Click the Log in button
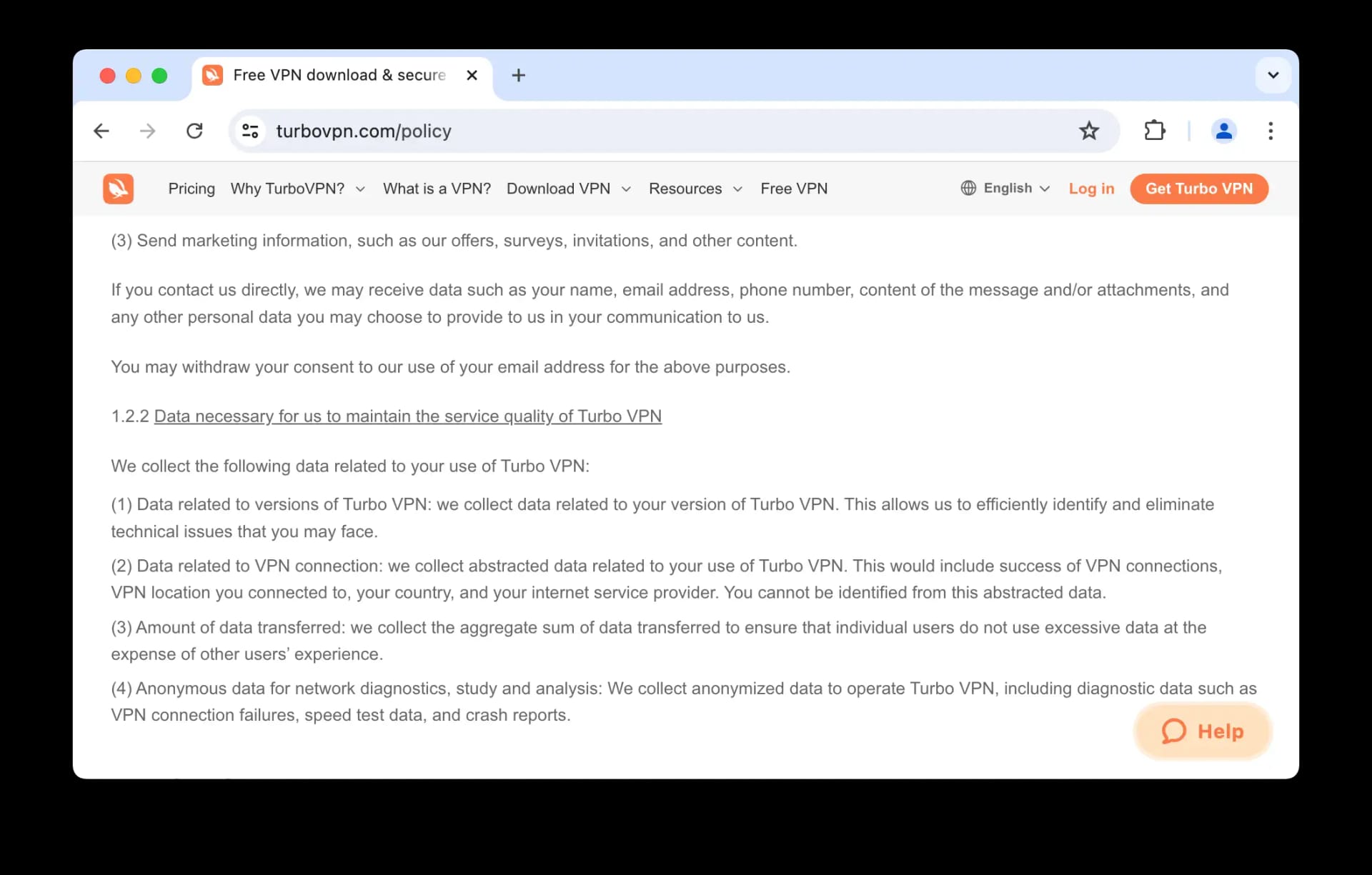 (1092, 189)
